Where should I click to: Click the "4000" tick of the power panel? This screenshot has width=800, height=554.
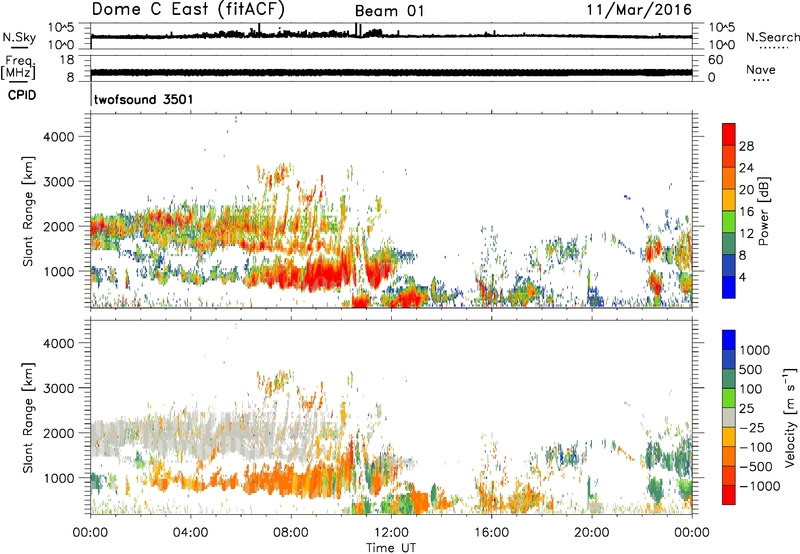click(59, 137)
